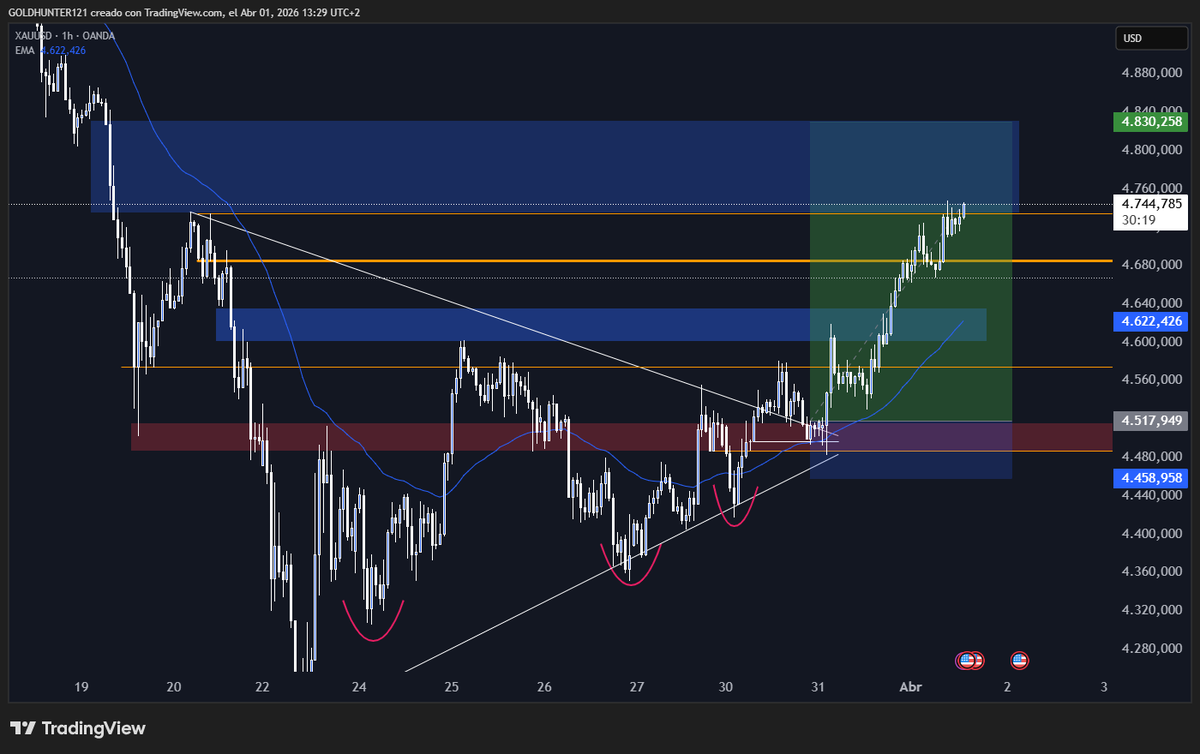Click the 4.360,000 price axis value

coord(1152,572)
